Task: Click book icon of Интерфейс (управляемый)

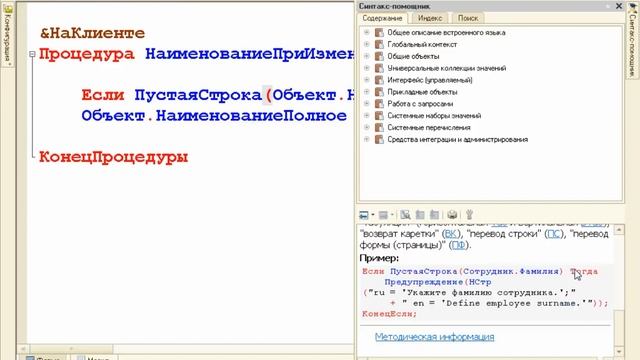Action: (x=379, y=80)
